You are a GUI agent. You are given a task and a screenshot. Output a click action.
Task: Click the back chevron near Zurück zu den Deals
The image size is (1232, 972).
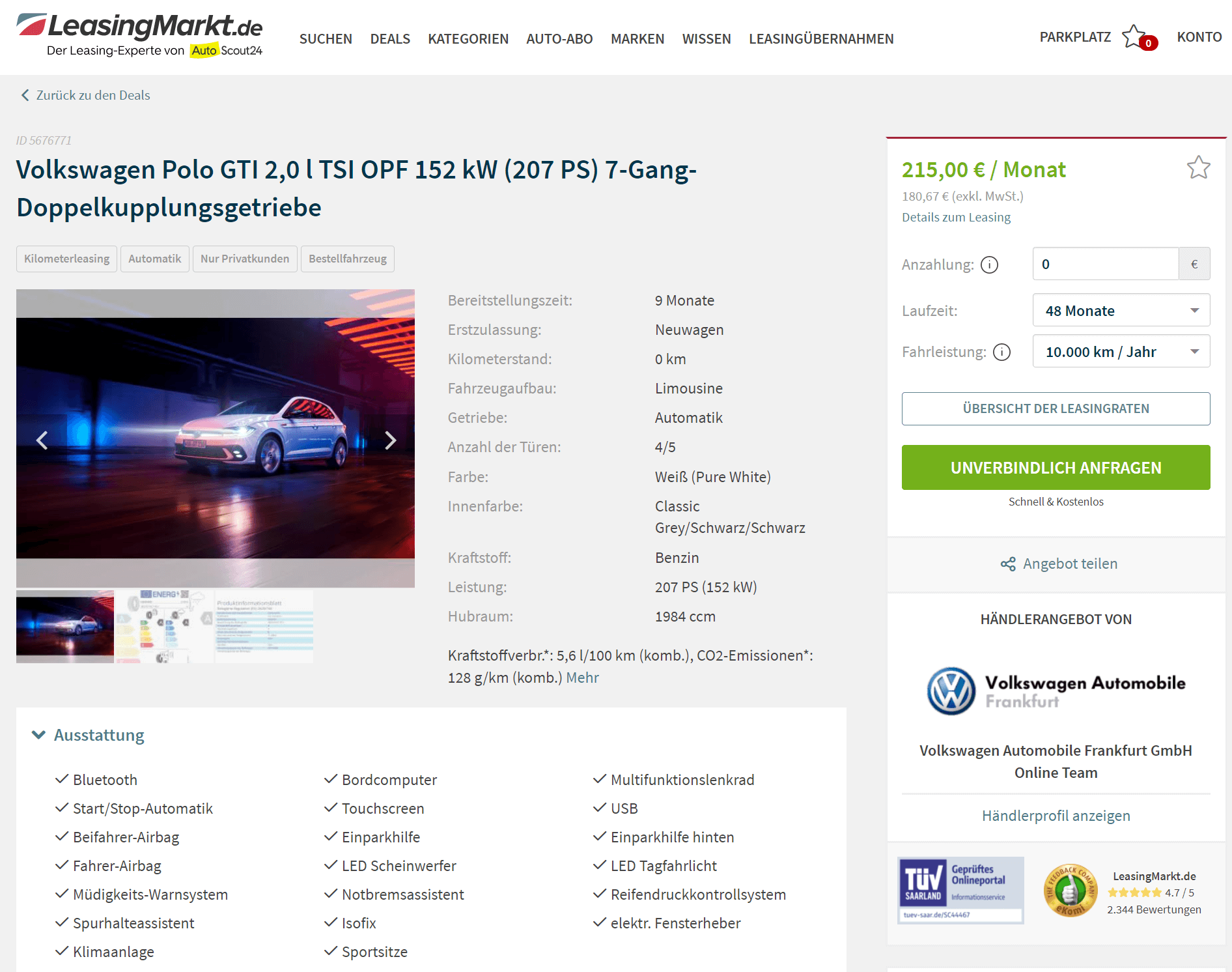pos(25,95)
